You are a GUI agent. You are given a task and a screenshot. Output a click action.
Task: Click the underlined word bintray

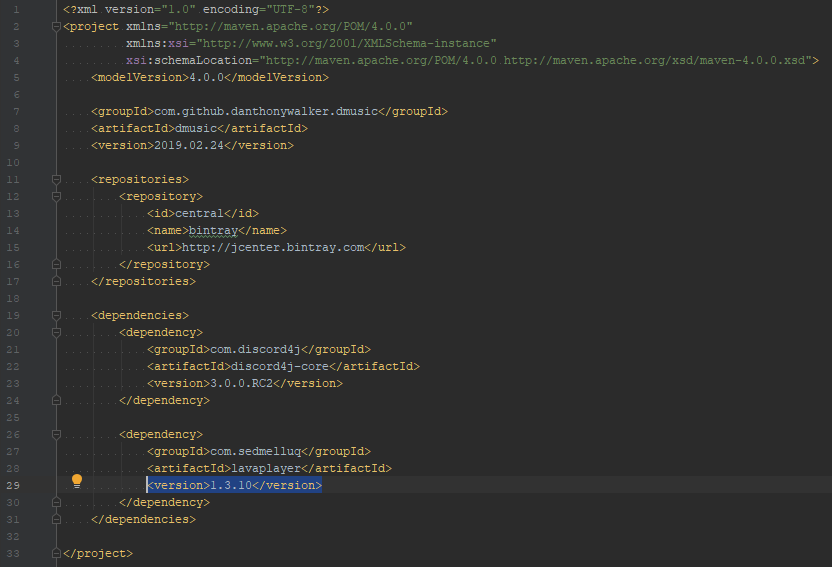click(x=213, y=231)
